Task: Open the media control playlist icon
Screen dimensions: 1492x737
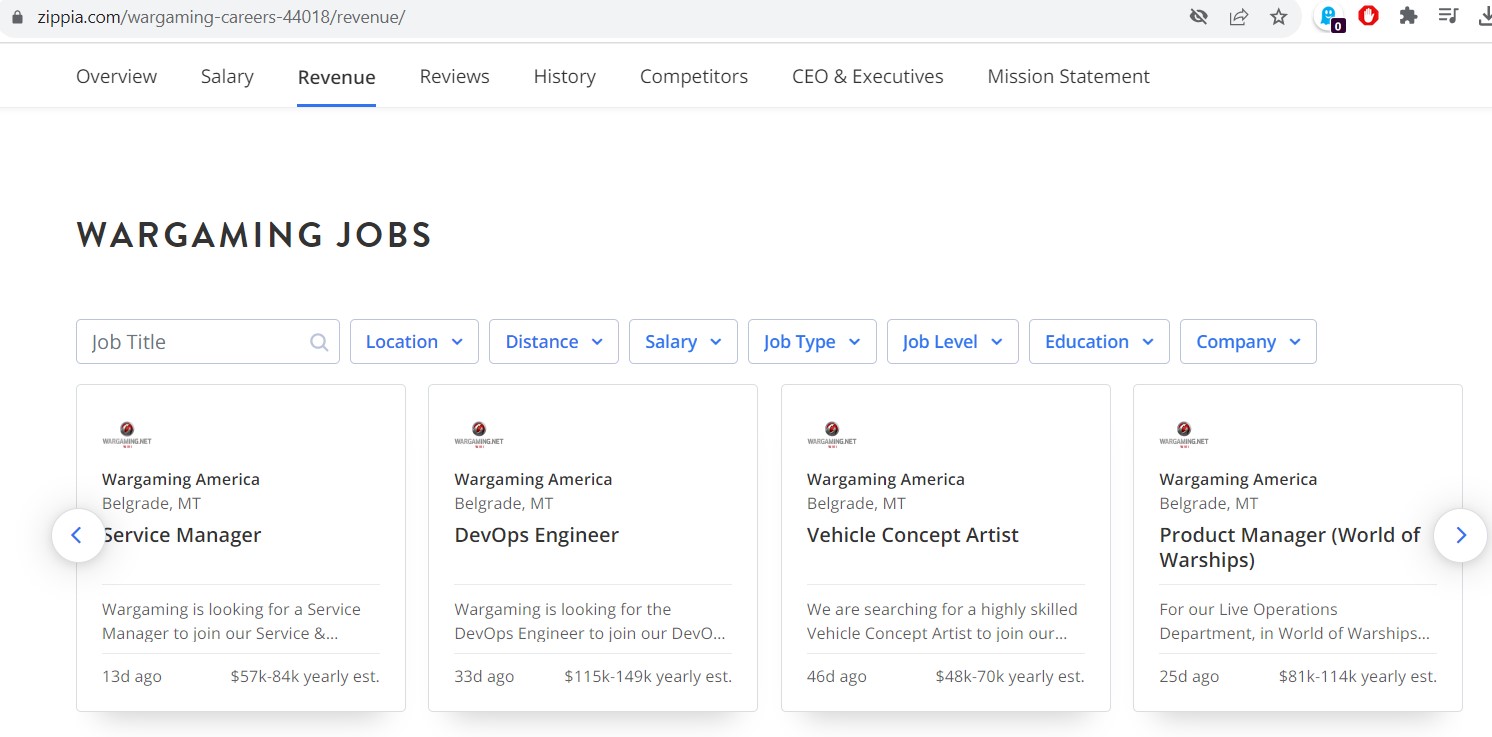Action: click(x=1448, y=16)
